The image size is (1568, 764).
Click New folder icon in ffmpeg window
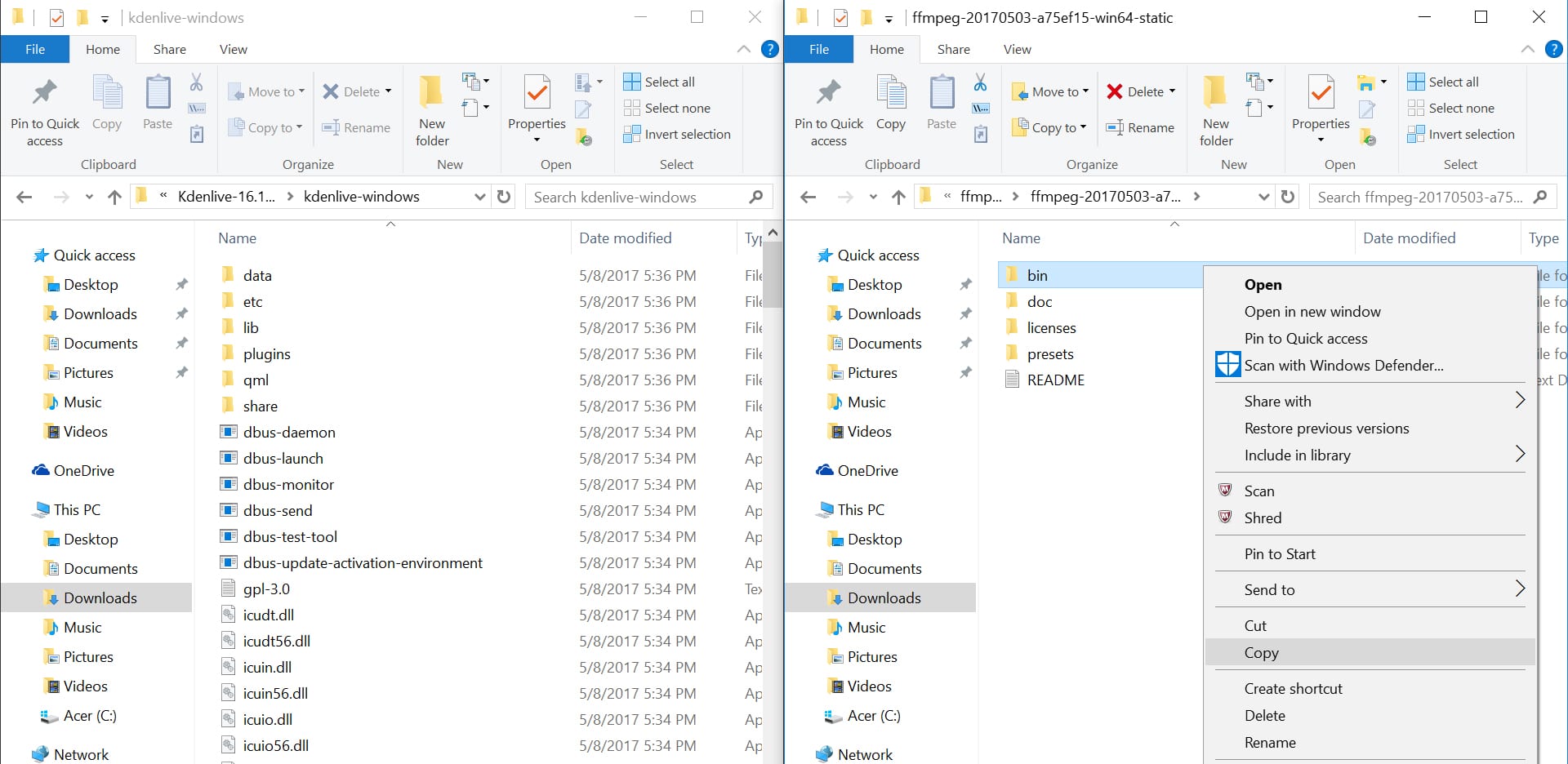(1215, 92)
